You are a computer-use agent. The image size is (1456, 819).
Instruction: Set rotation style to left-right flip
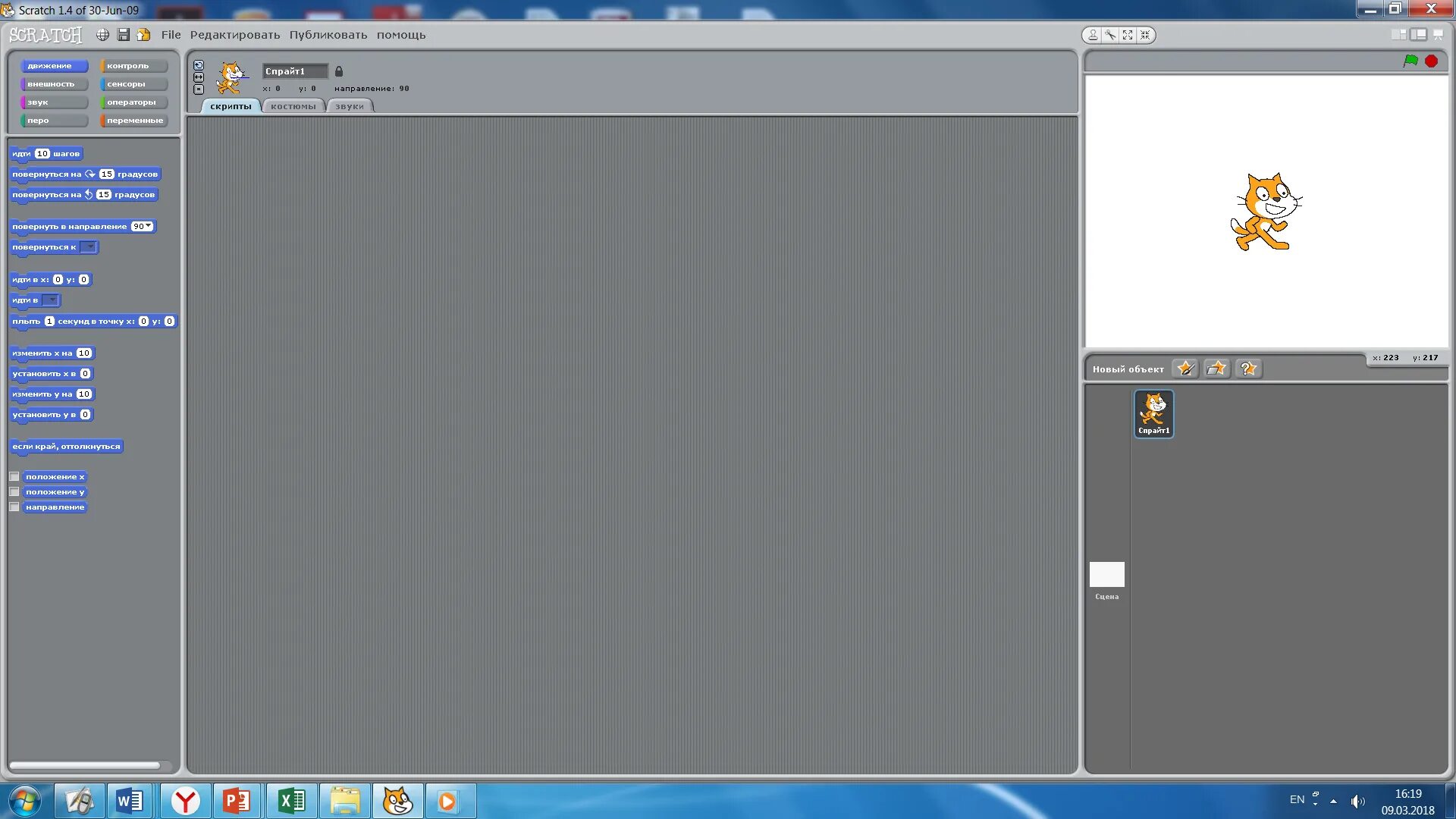coord(199,77)
